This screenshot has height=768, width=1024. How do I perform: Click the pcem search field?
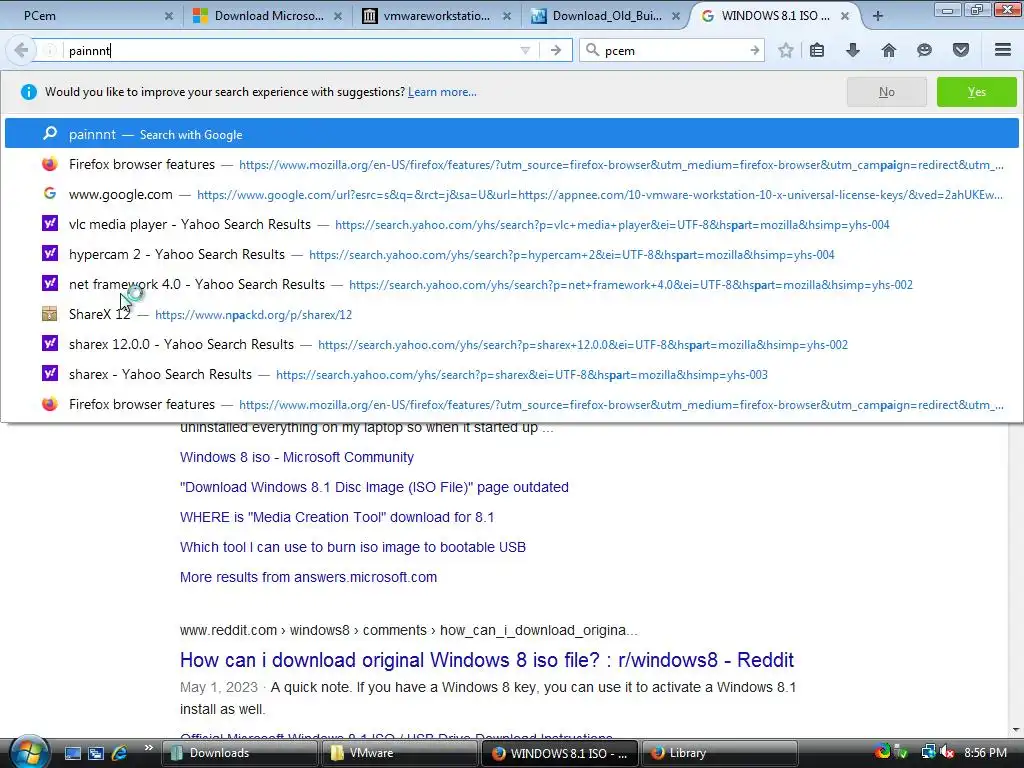coord(673,50)
